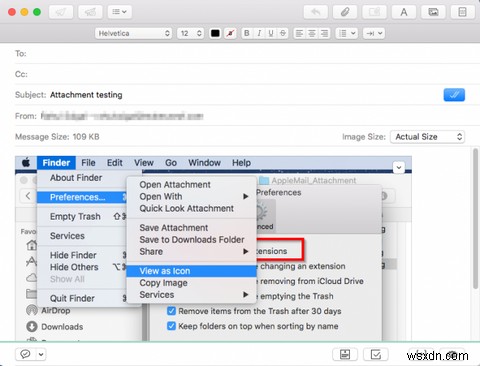Align text left
480x366 pixels.
(299, 33)
